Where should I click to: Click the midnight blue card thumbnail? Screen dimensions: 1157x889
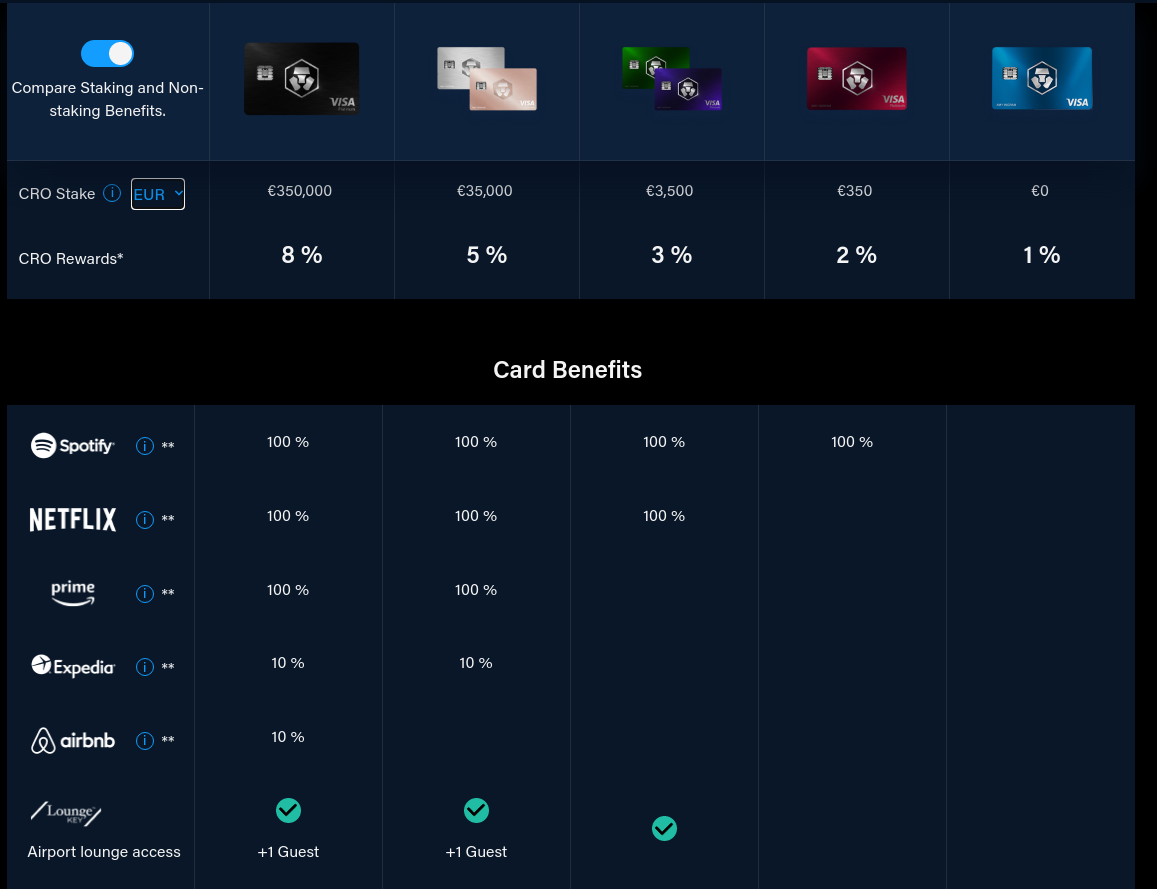click(1042, 78)
